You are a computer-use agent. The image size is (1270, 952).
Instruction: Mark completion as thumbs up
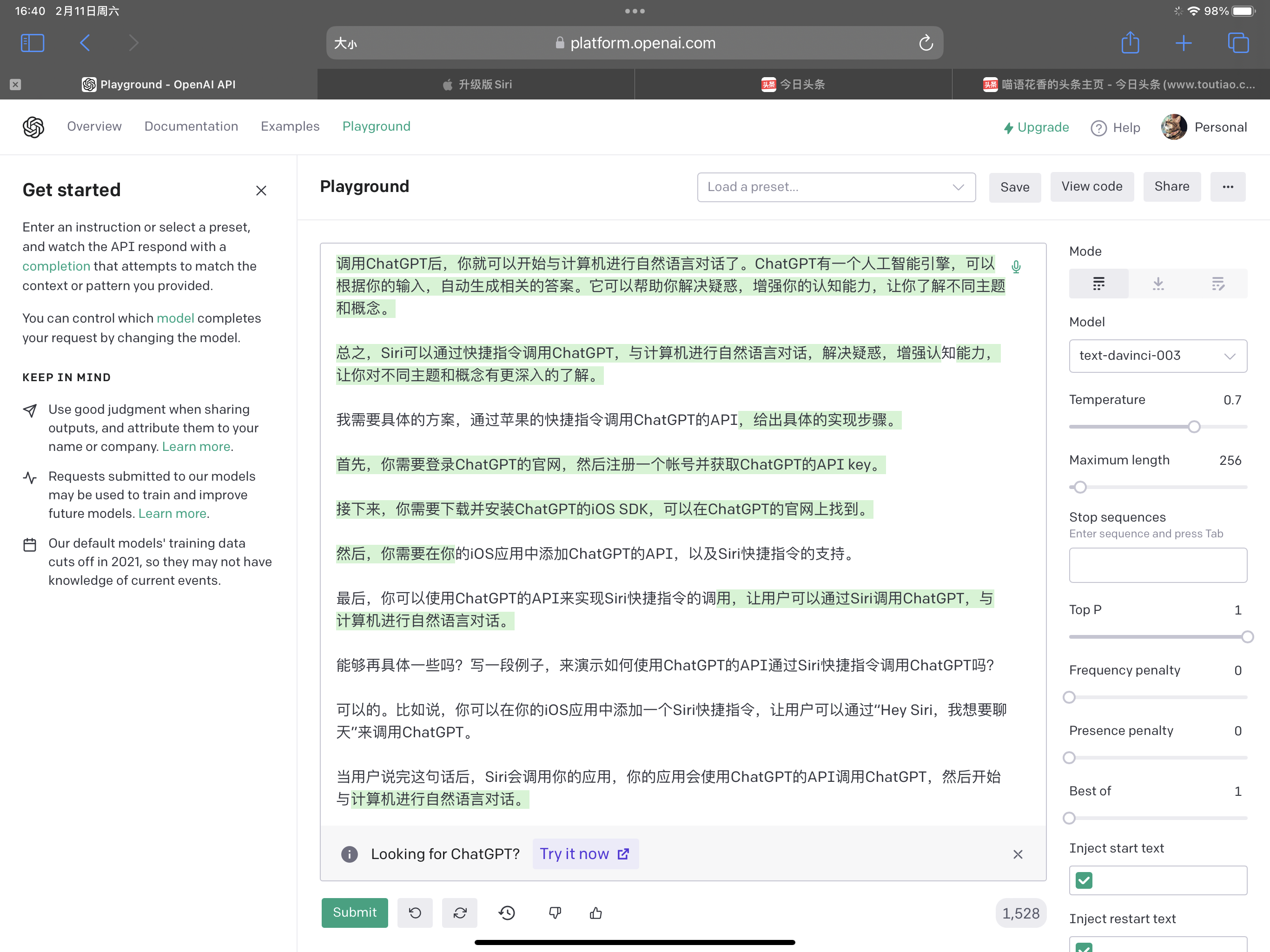coord(596,912)
